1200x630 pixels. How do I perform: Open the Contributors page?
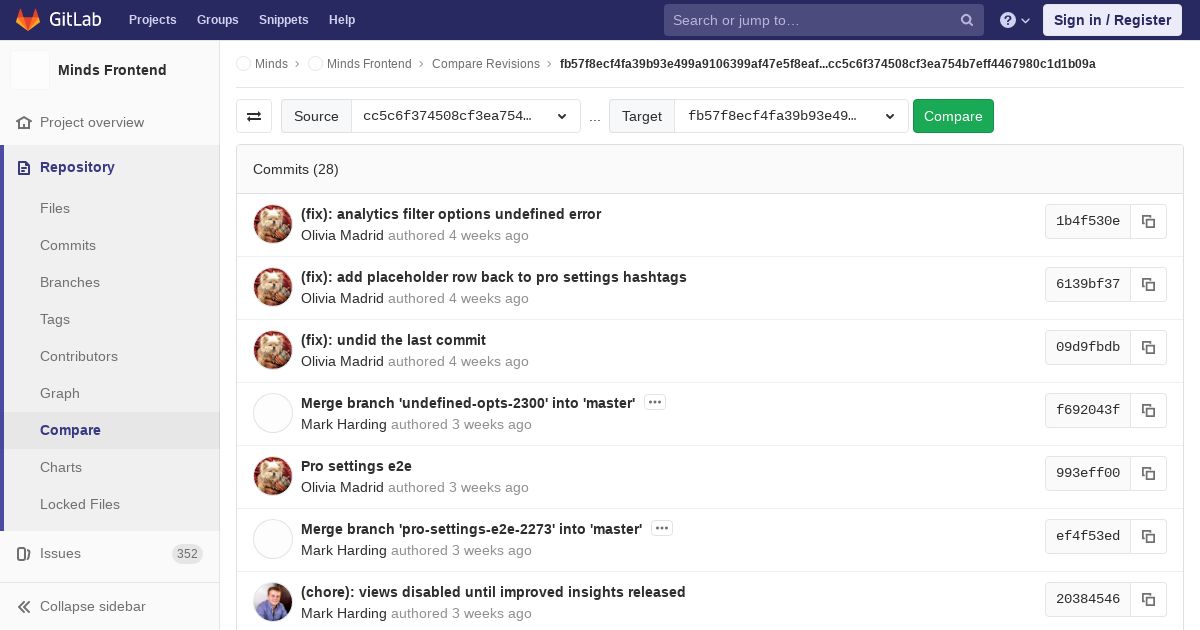pyautogui.click(x=79, y=356)
